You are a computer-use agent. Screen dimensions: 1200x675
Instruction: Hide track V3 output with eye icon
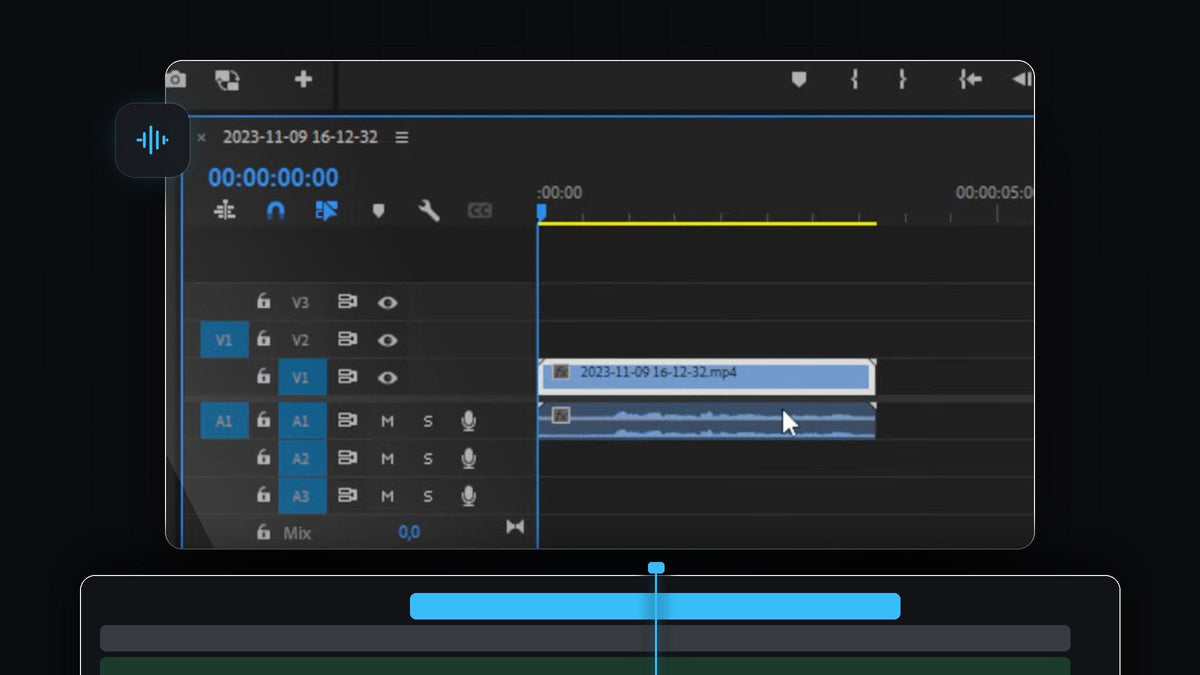[x=387, y=302]
